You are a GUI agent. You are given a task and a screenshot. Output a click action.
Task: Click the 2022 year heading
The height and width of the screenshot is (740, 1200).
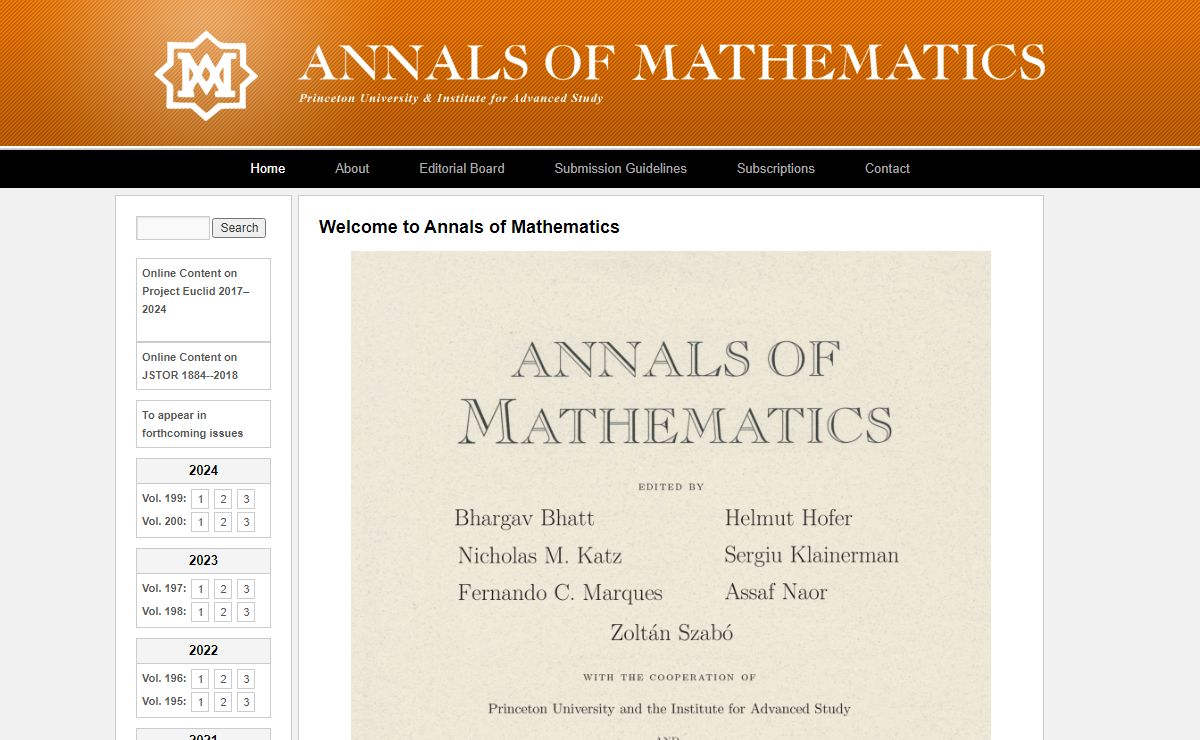pyautogui.click(x=203, y=651)
